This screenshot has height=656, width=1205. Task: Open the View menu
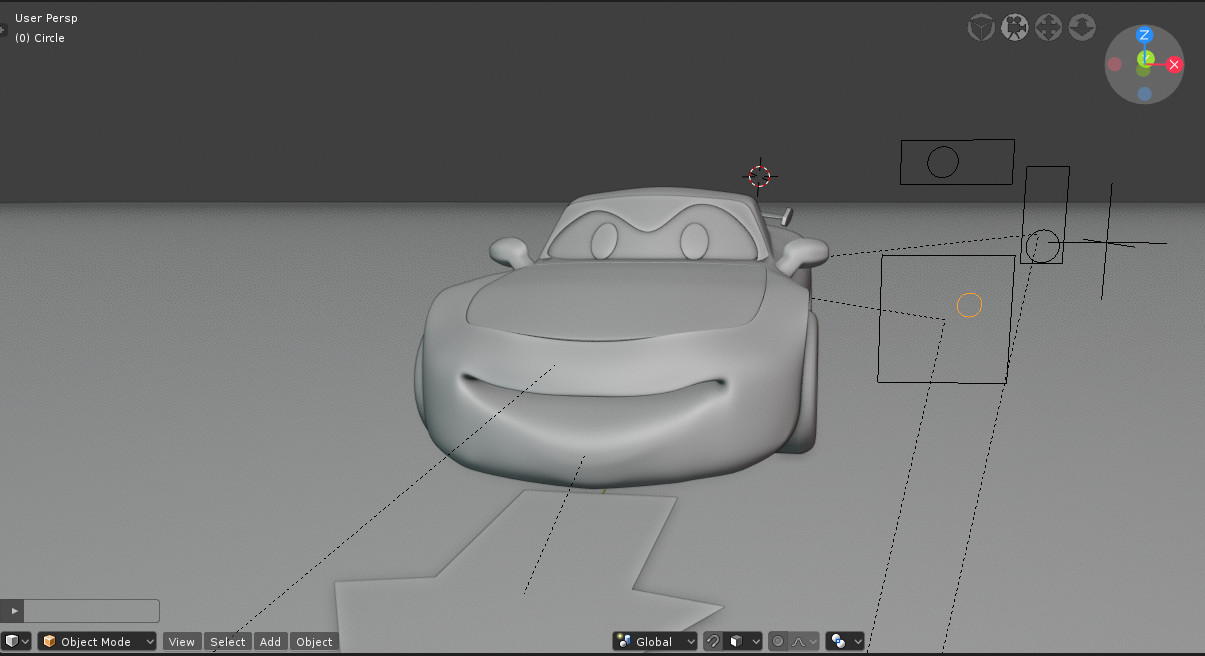pyautogui.click(x=182, y=641)
